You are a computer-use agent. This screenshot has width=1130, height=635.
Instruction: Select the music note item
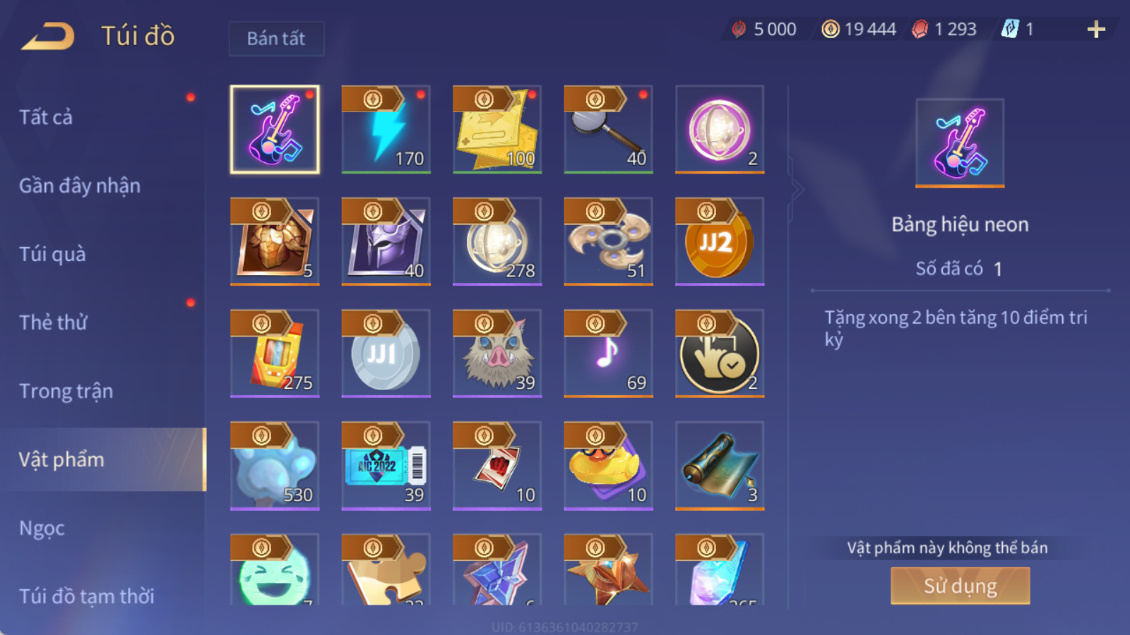pos(608,353)
